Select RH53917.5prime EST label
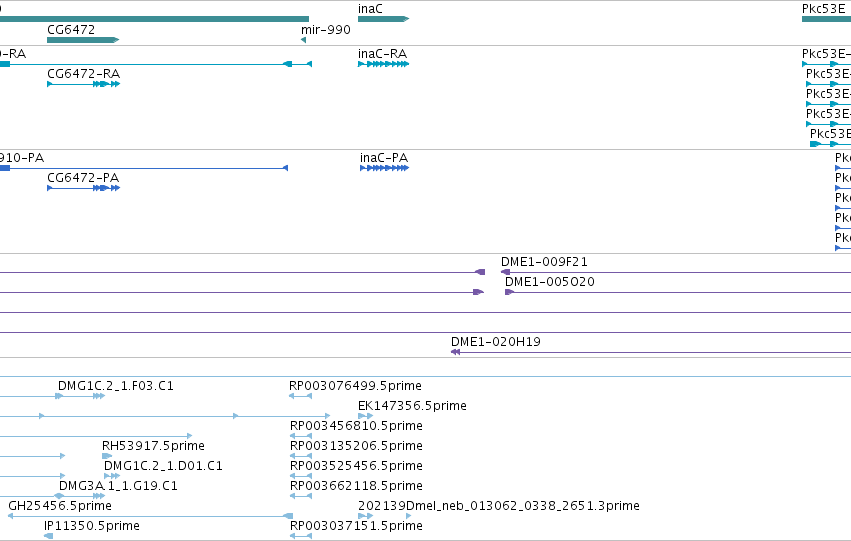This screenshot has width=851, height=541. click(153, 446)
